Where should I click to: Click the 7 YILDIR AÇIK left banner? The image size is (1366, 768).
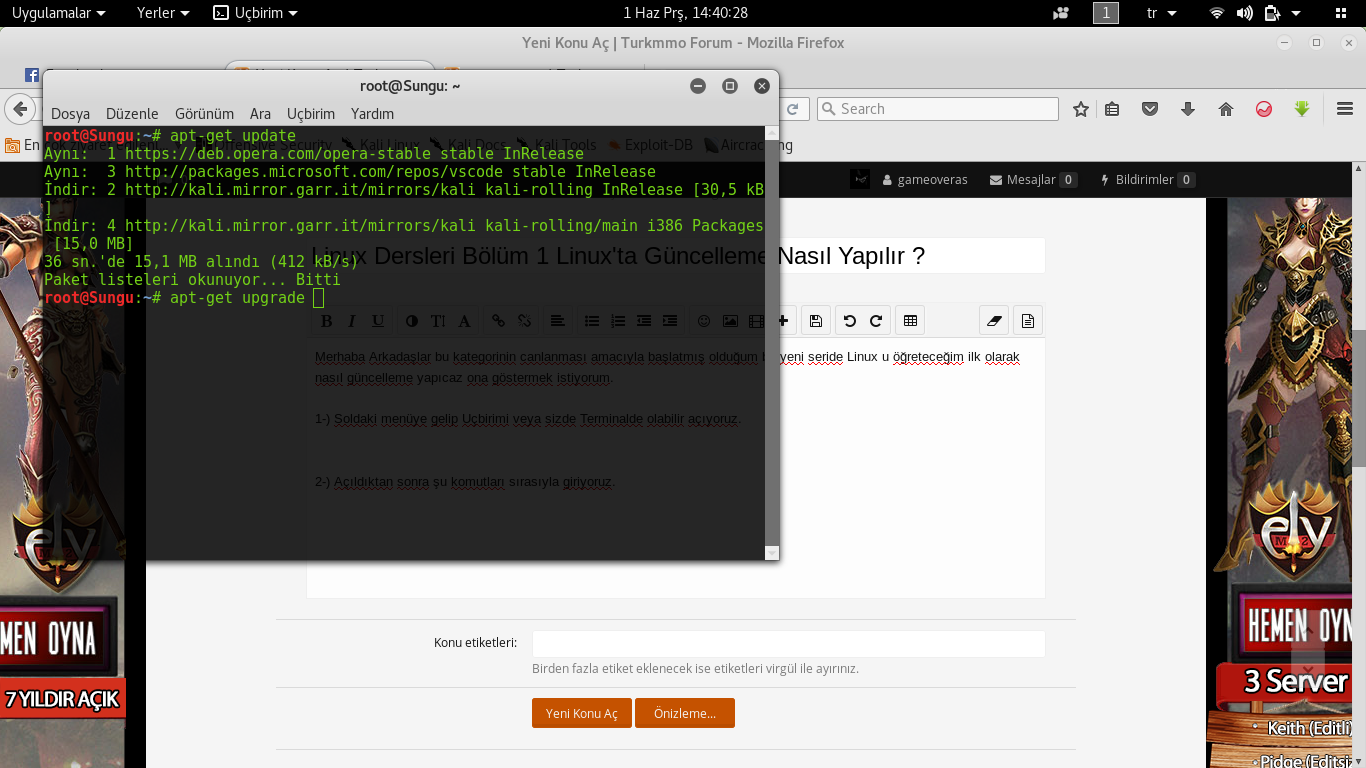(x=61, y=698)
